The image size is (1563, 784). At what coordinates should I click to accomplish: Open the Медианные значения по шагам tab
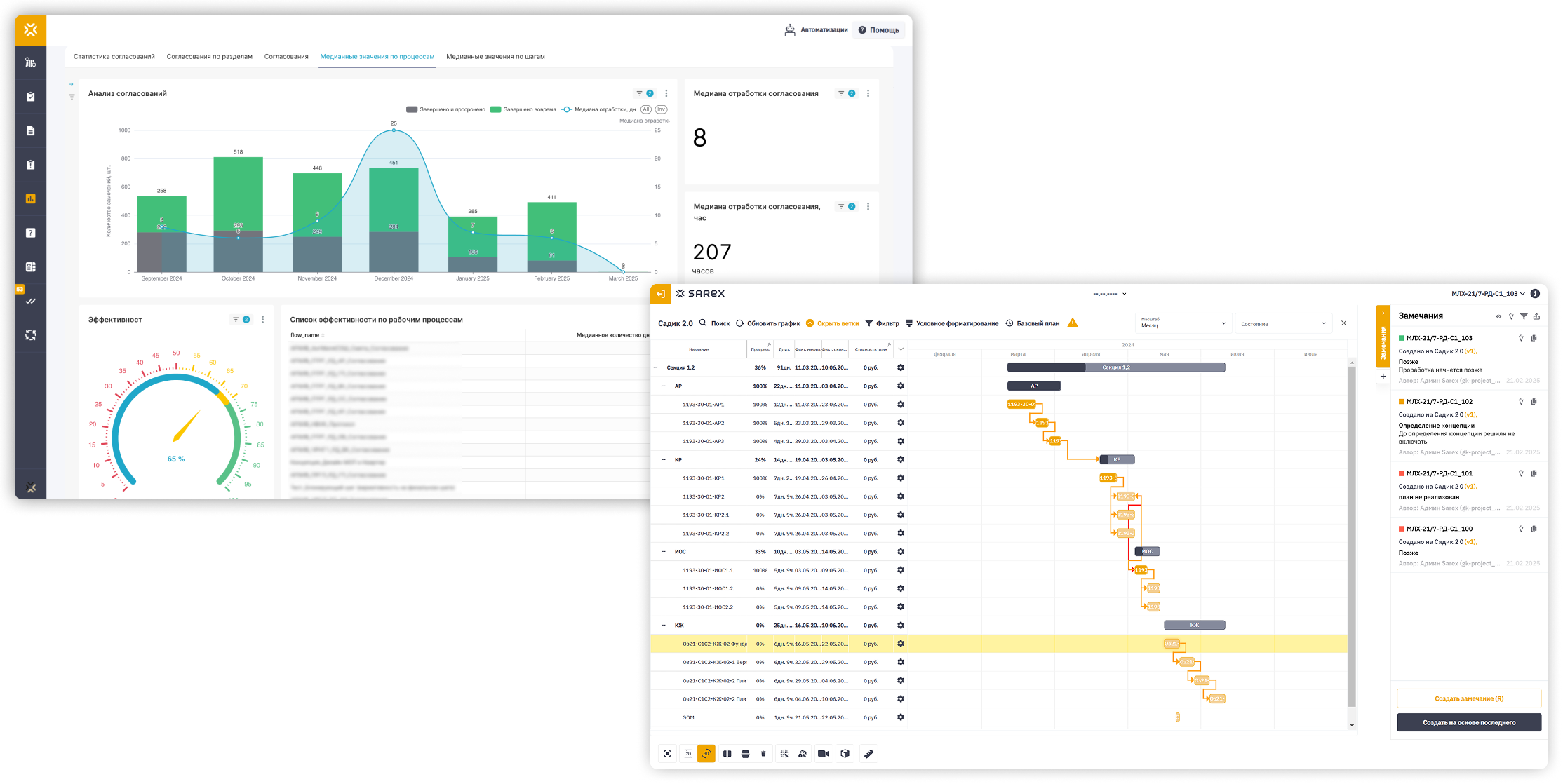[495, 57]
